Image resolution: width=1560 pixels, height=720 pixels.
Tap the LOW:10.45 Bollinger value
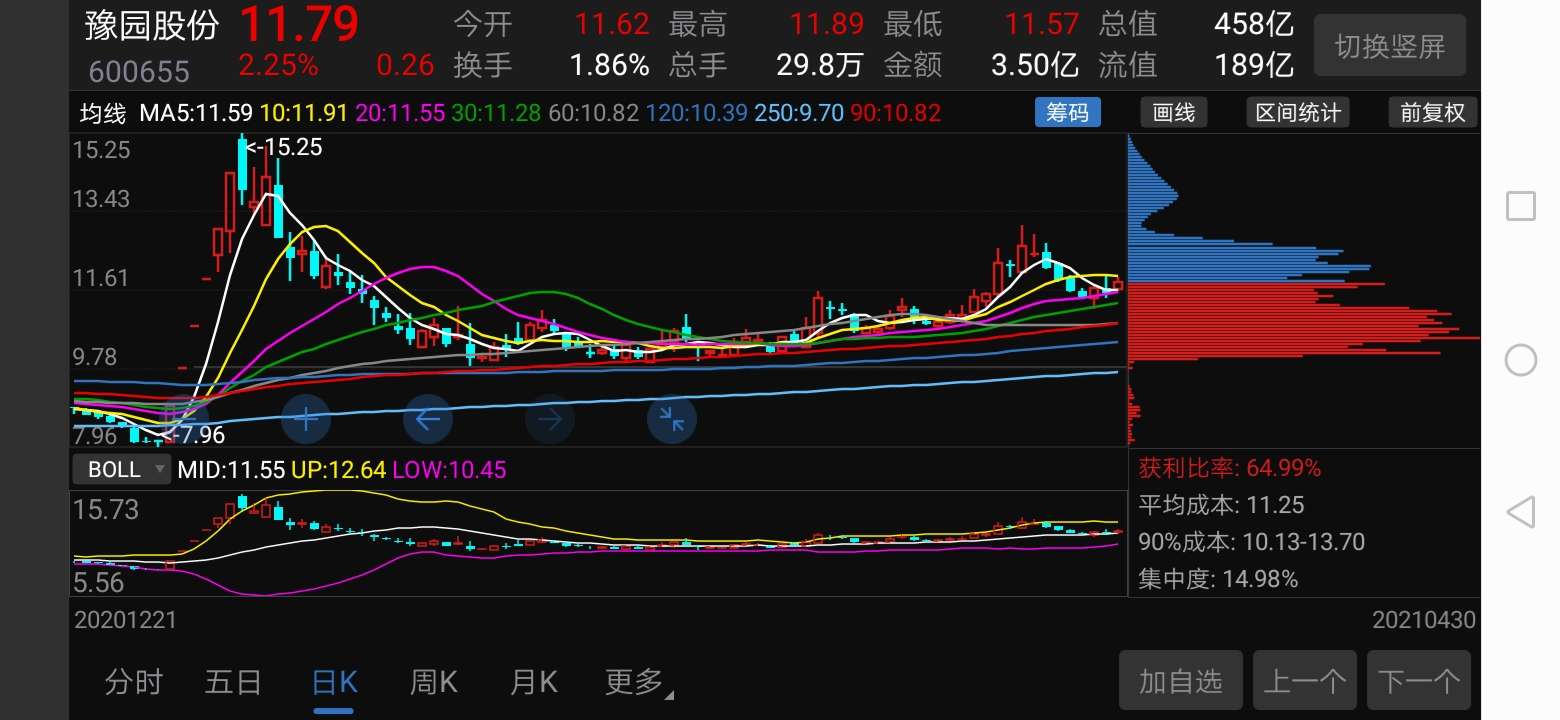coord(450,469)
